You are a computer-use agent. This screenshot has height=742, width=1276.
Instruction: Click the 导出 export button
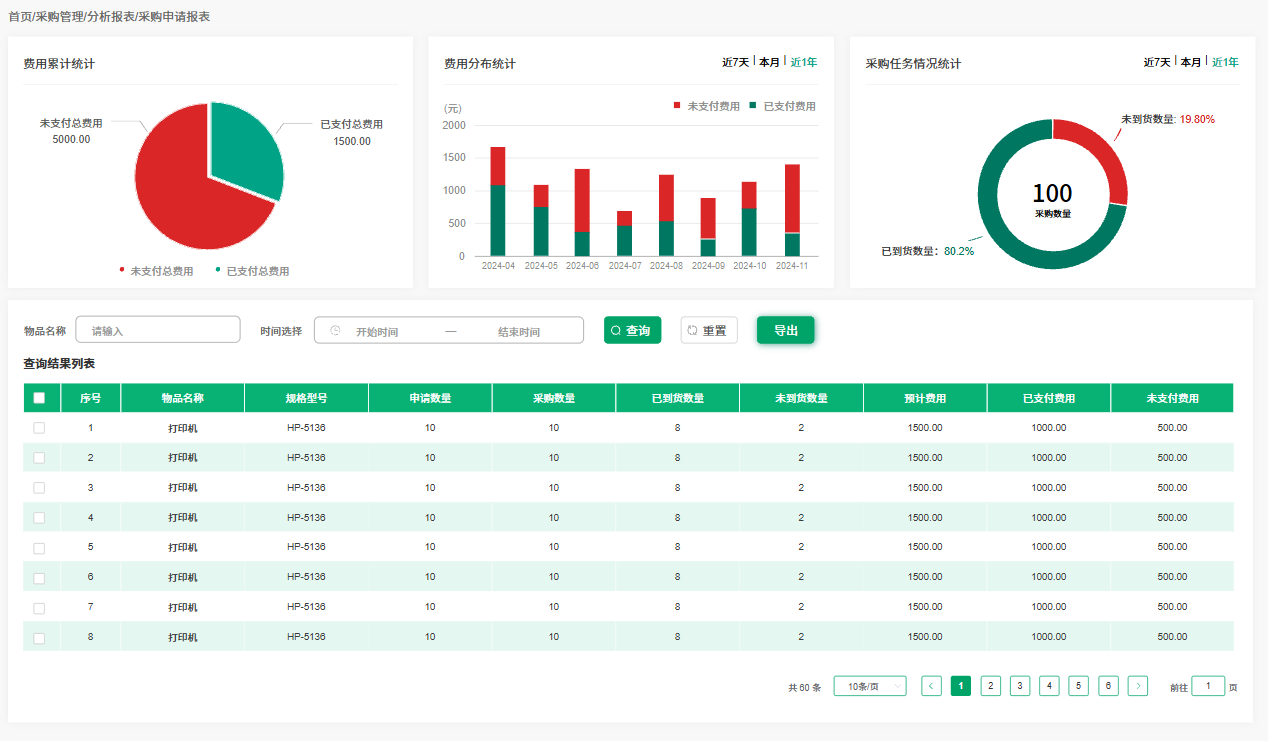pos(785,330)
